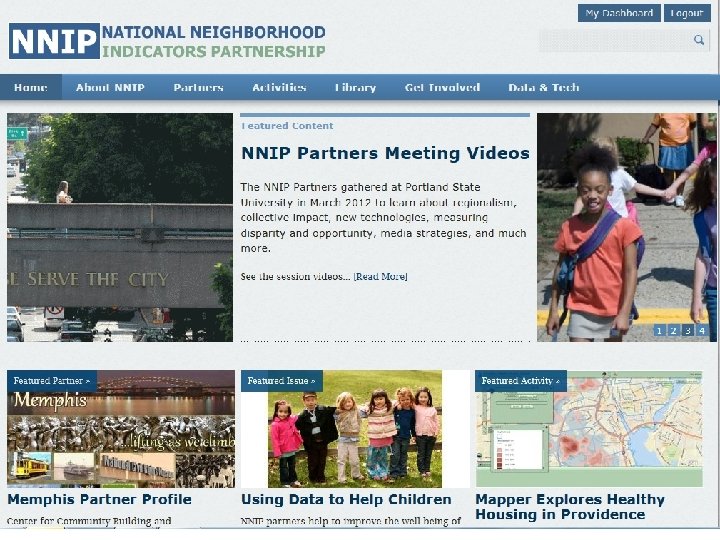Click the group of children photo

tap(354, 429)
